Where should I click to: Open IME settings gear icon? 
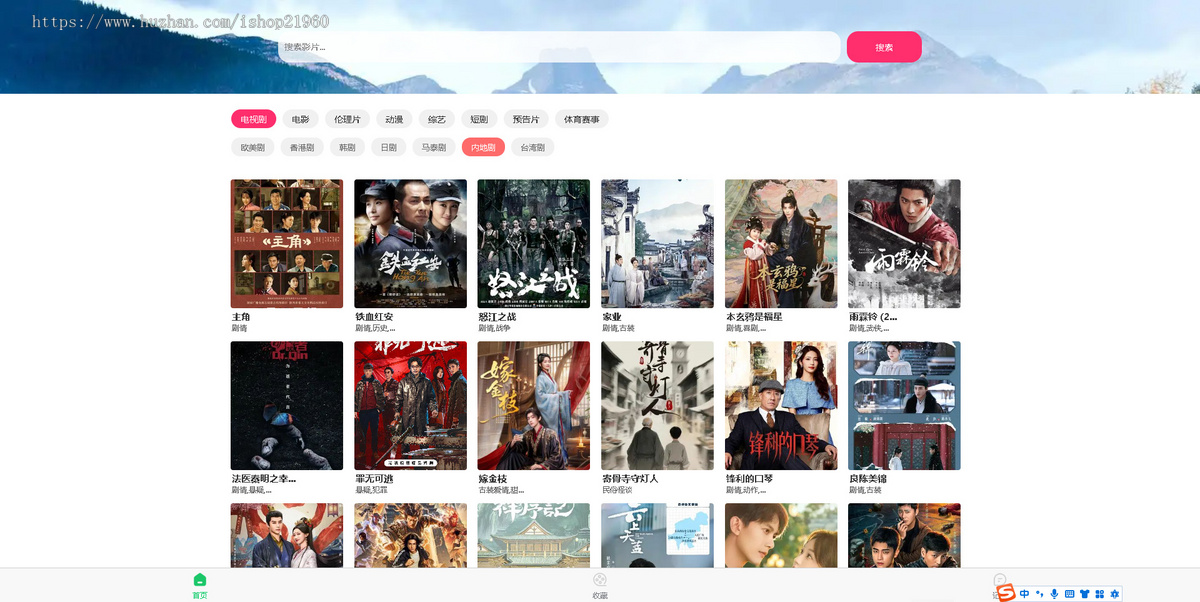click(x=1114, y=594)
